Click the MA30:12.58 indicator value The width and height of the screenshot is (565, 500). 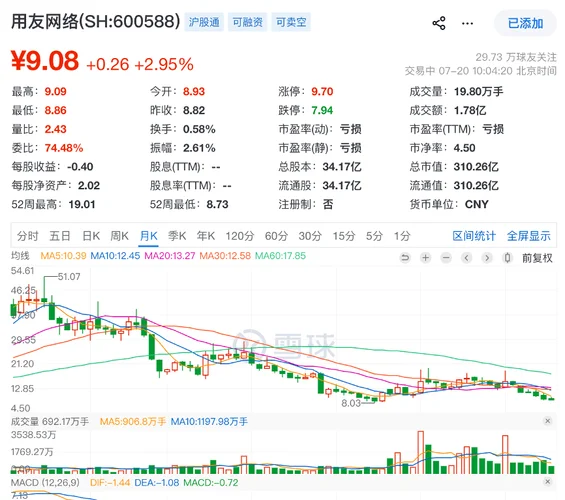pyautogui.click(x=225, y=256)
